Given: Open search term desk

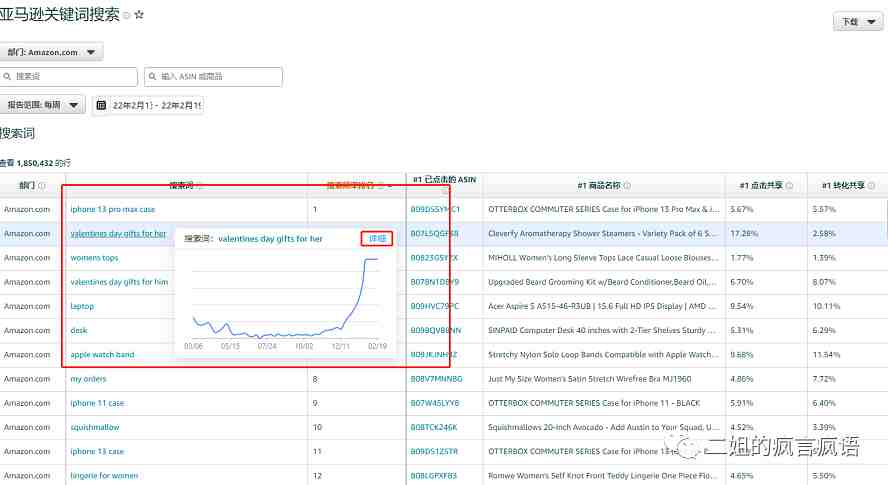Looking at the screenshot, I should (x=79, y=330).
